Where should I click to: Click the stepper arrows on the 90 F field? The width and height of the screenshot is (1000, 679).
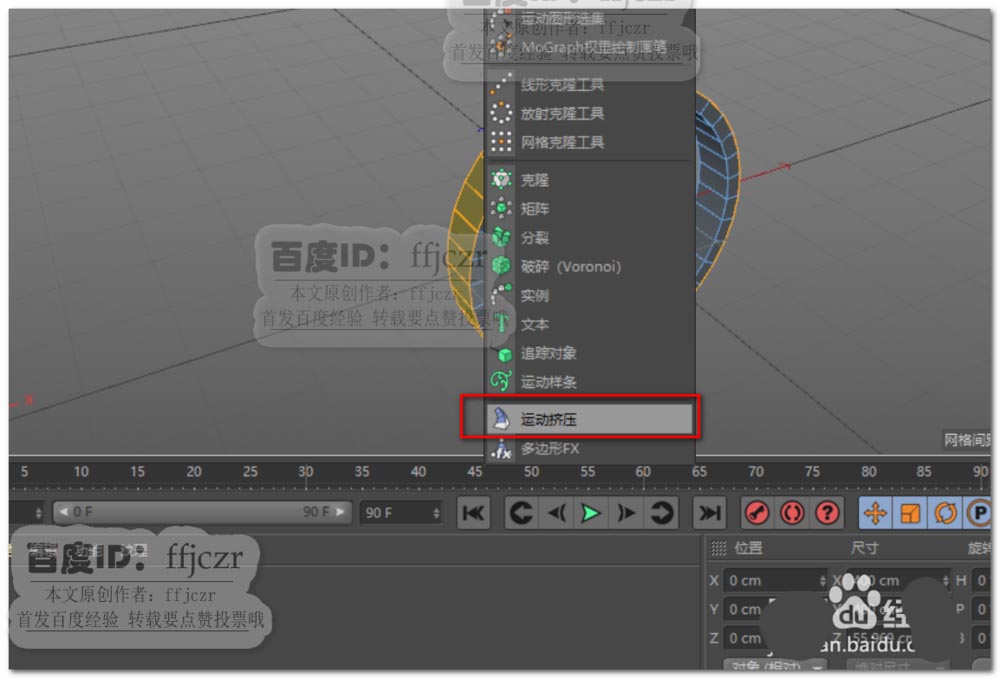pyautogui.click(x=436, y=513)
